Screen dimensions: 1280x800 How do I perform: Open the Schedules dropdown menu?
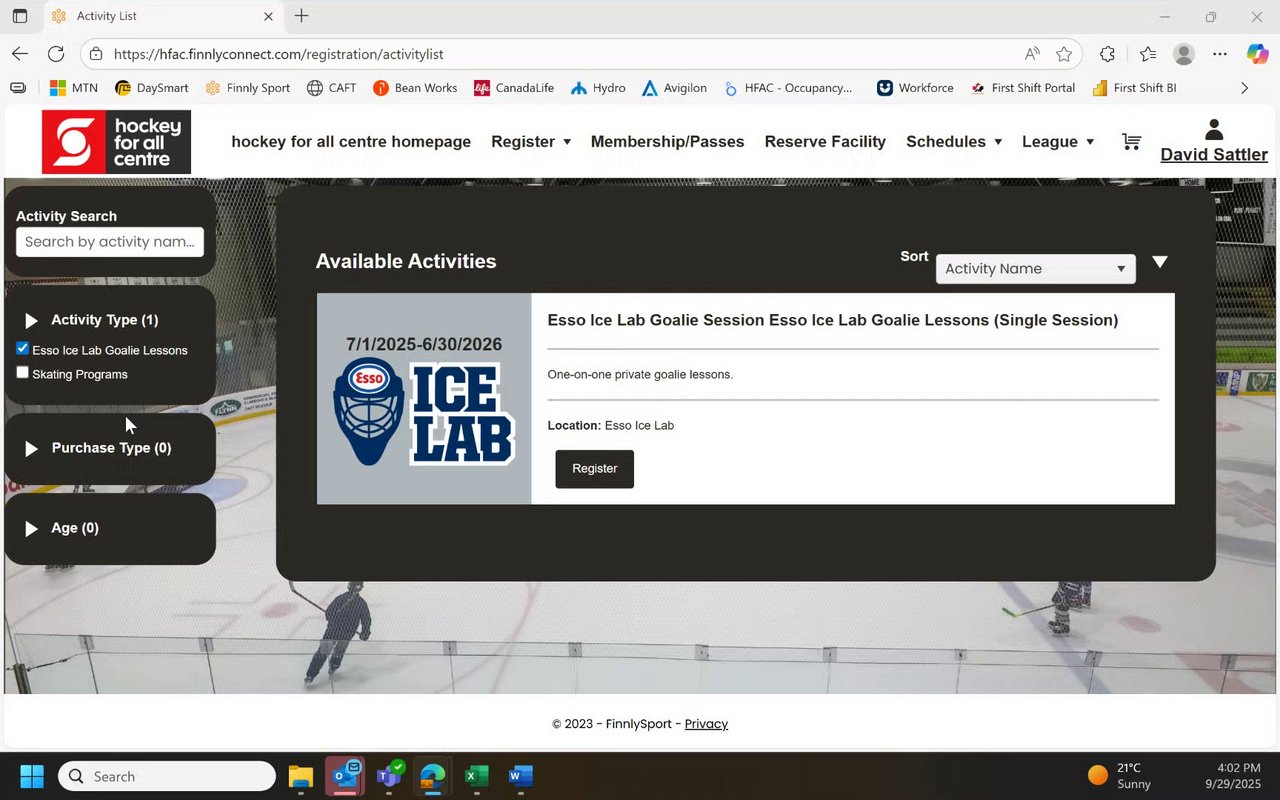point(954,142)
